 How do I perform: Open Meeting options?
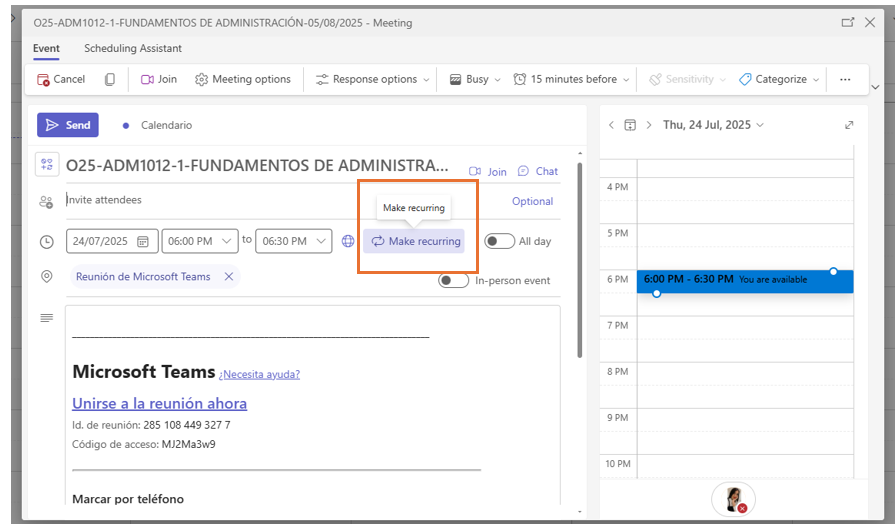pyautogui.click(x=243, y=79)
